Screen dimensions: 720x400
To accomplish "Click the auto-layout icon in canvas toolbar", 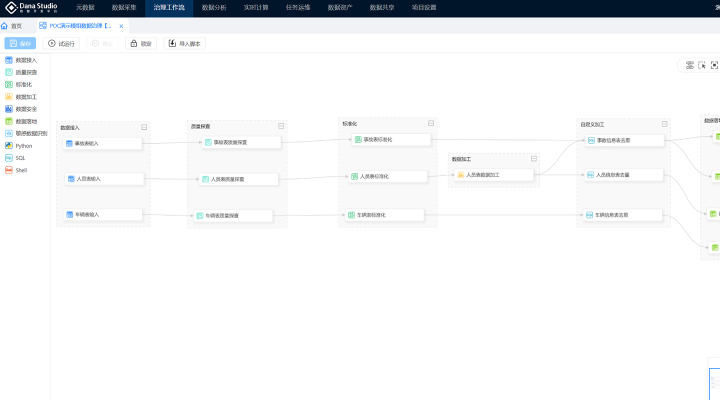I will click(689, 65).
